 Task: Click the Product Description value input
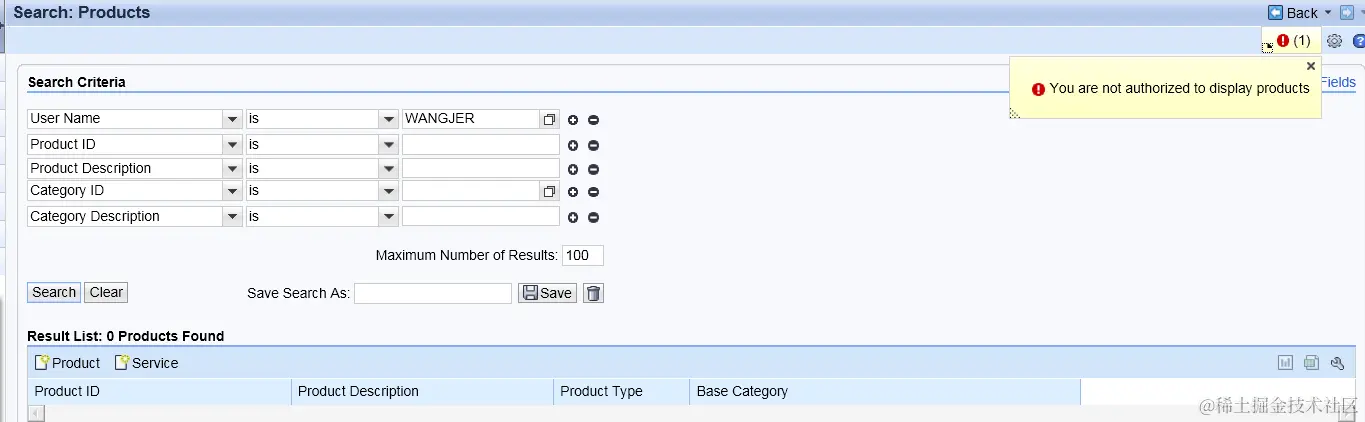(481, 169)
